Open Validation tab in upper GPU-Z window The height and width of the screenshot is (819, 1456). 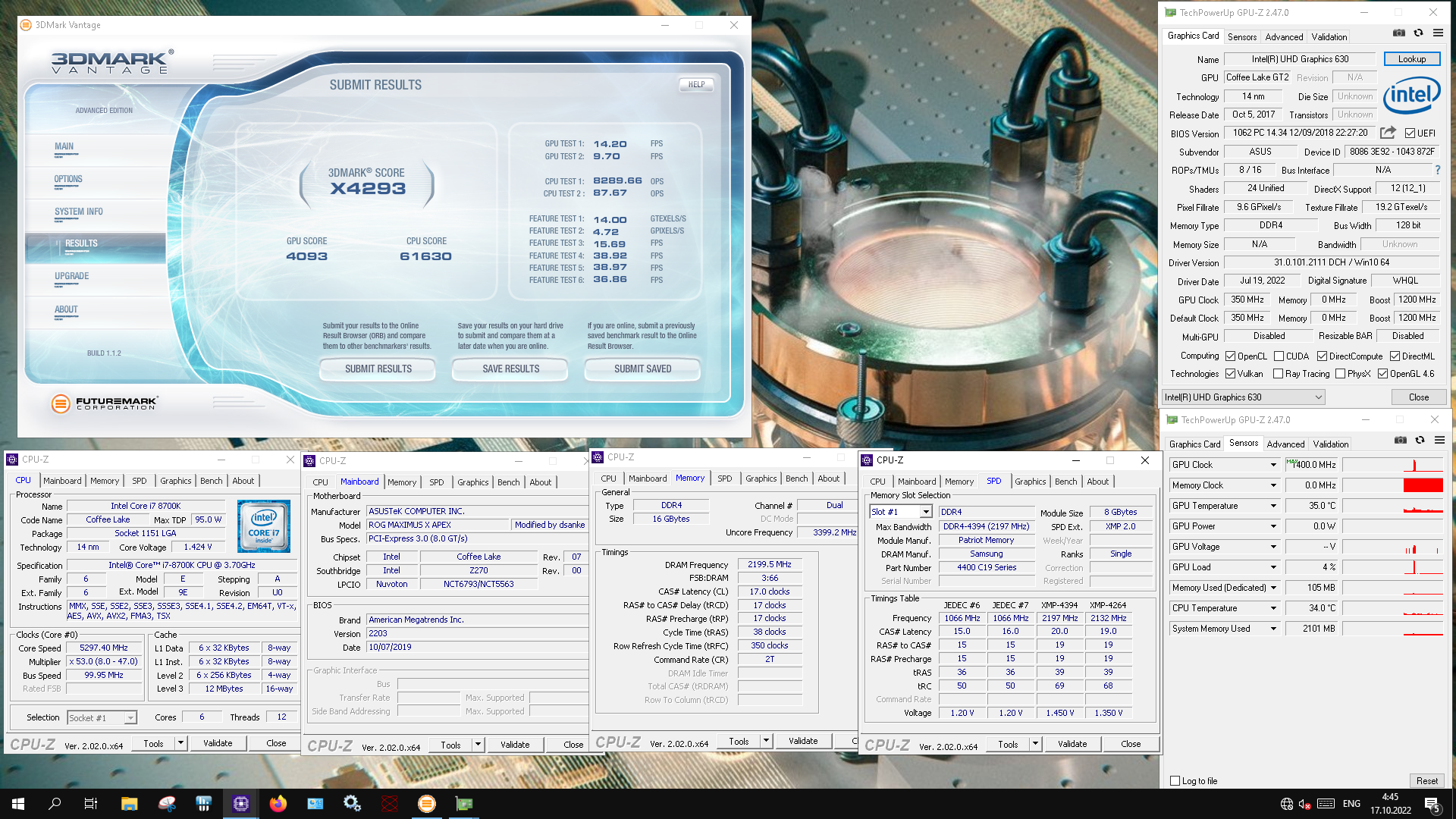tap(1329, 36)
